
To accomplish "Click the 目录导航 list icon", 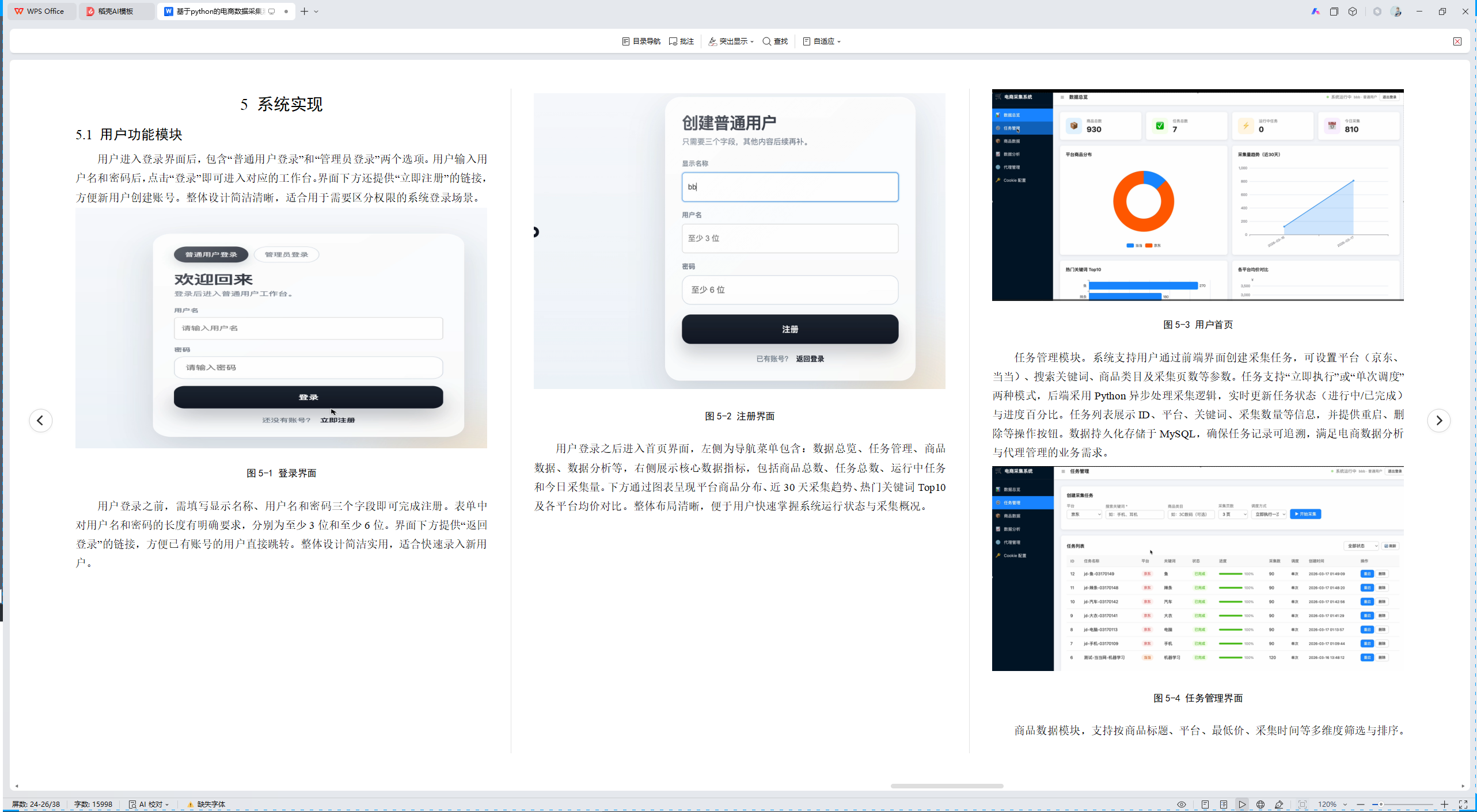I will tap(626, 41).
